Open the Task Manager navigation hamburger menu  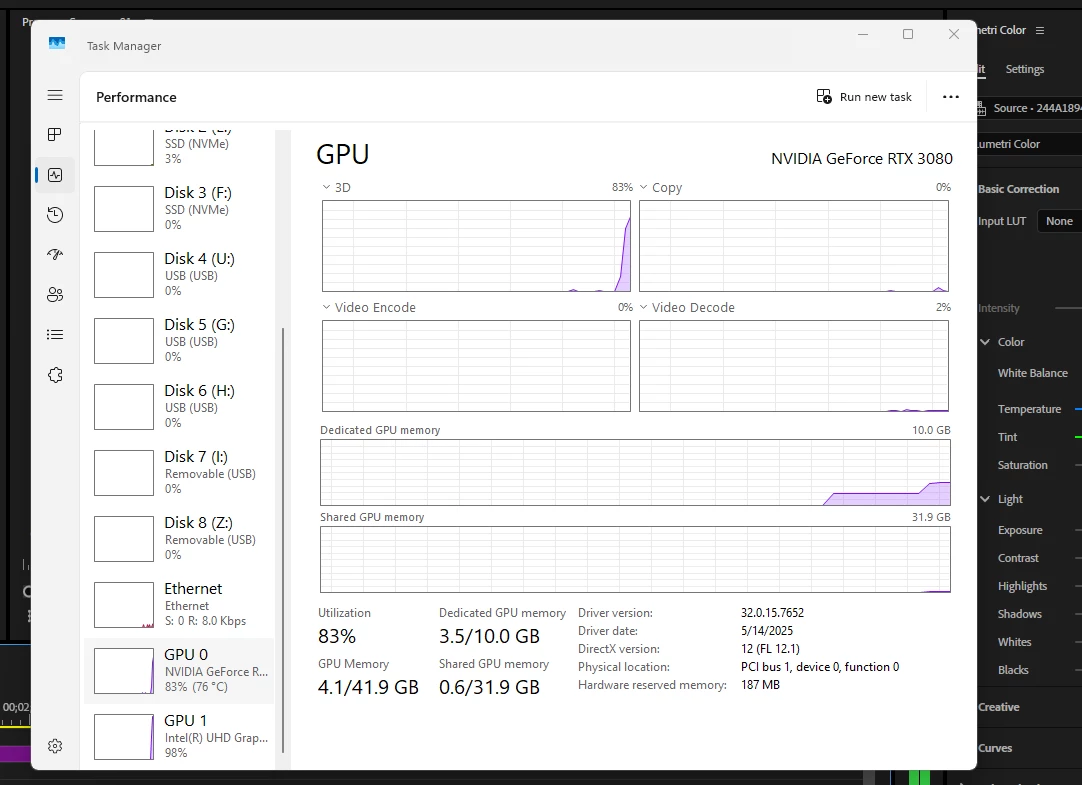(55, 95)
